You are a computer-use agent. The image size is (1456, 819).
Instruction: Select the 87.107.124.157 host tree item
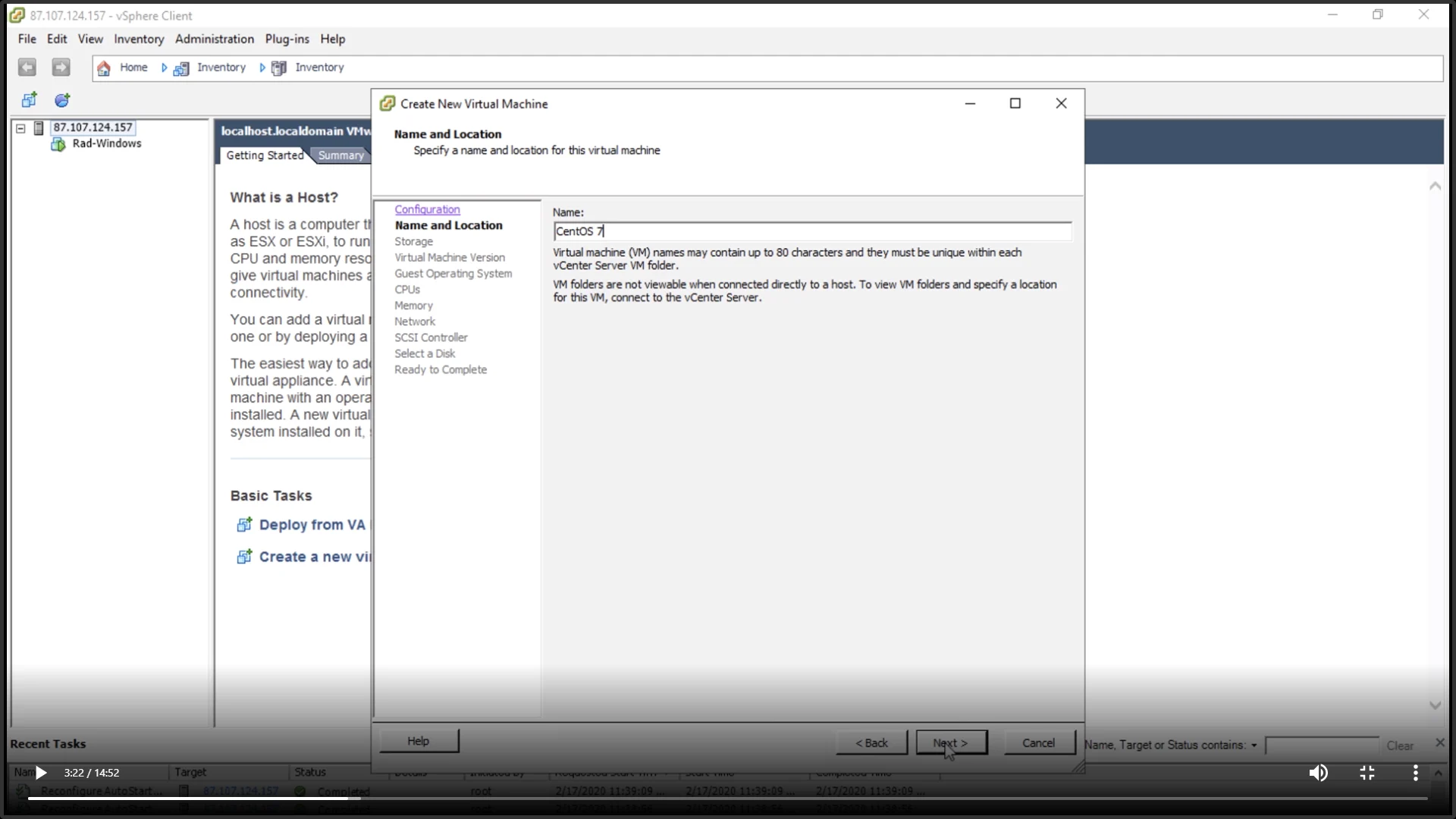(x=93, y=127)
